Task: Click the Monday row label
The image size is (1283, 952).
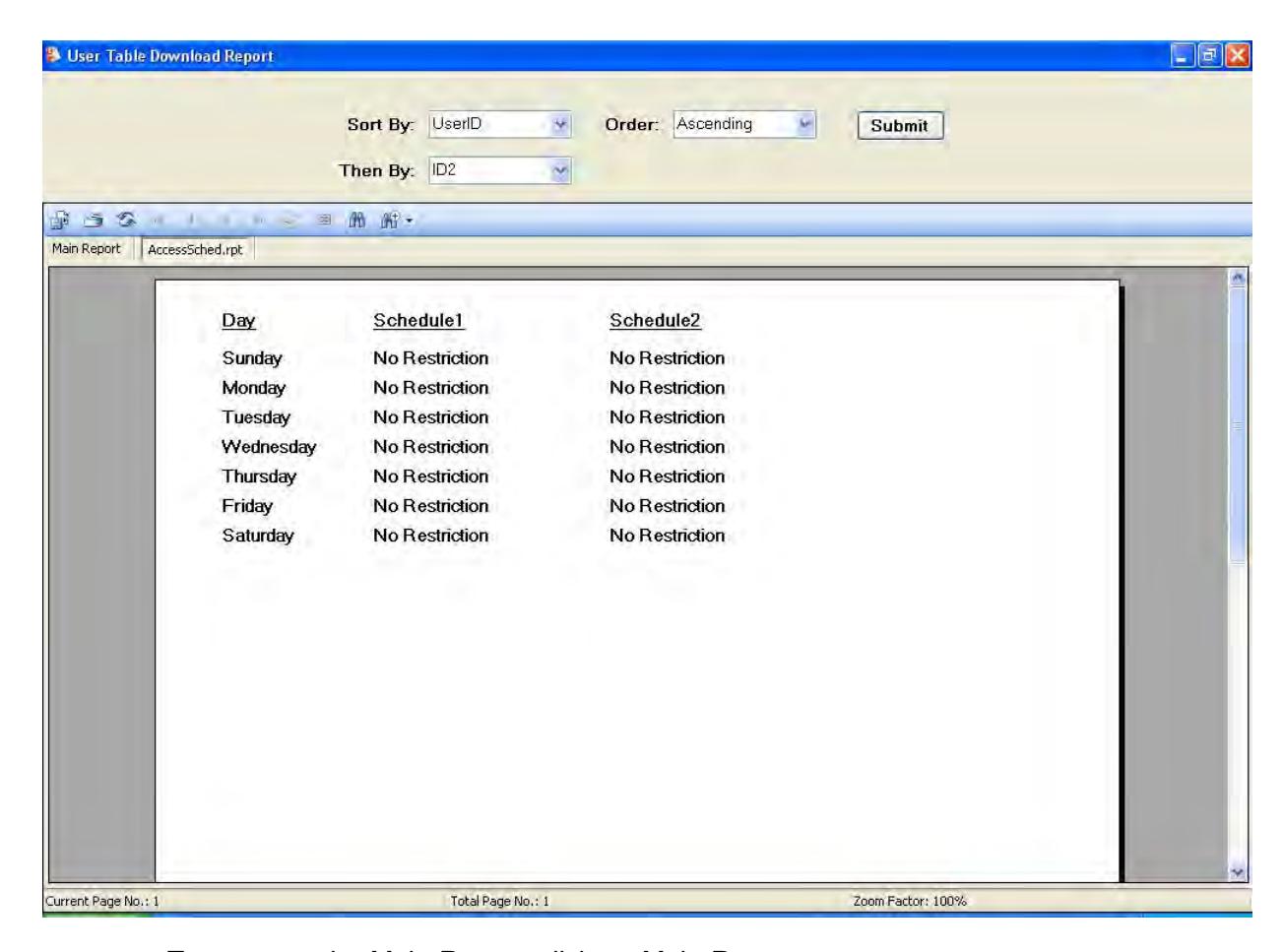Action: 253,388
